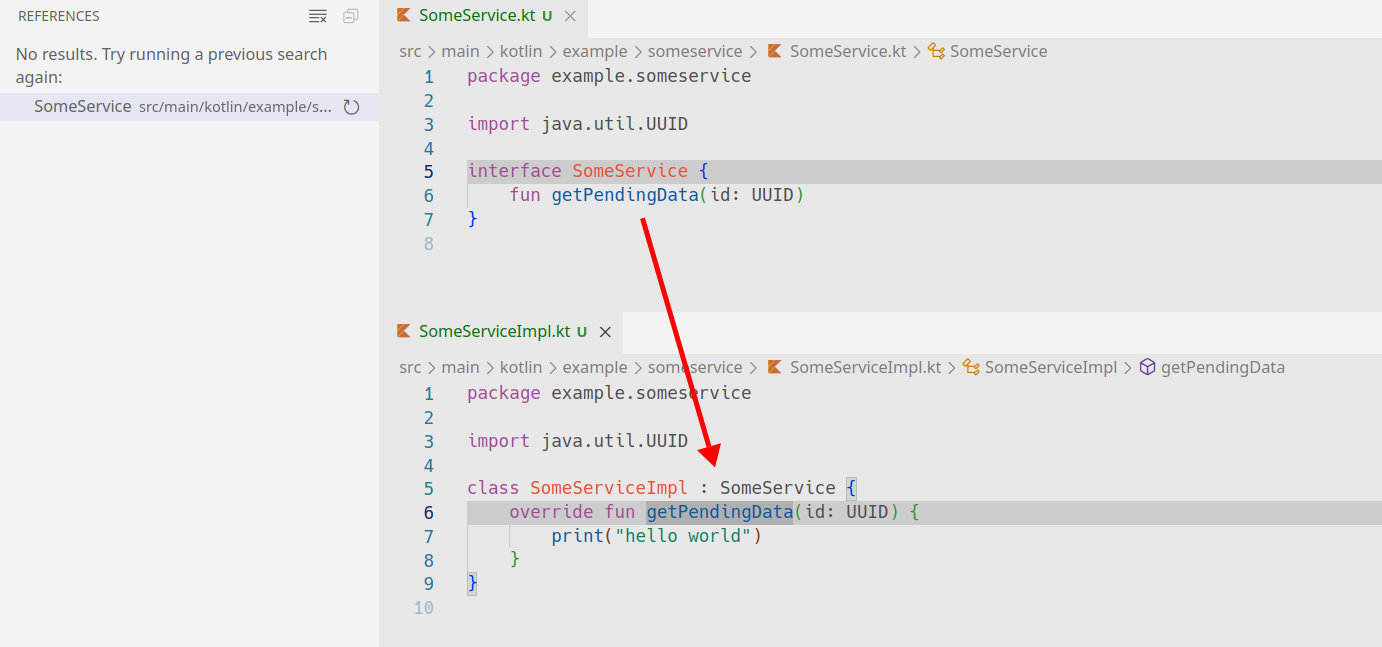This screenshot has width=1382, height=647.
Task: Click 'interface' keyword in SomeService.kt
Action: coord(514,171)
